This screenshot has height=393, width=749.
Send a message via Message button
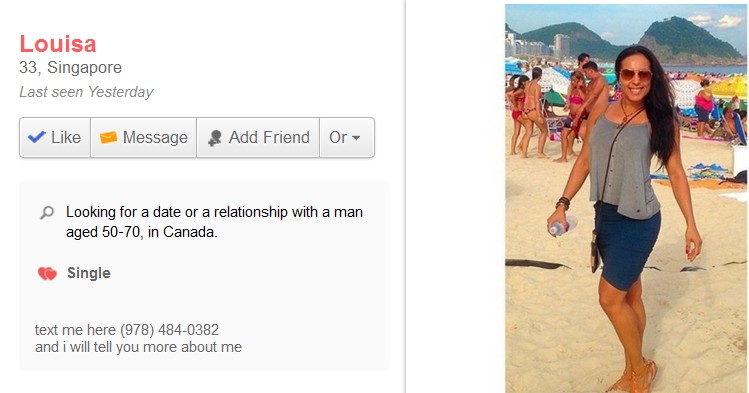tap(143, 138)
